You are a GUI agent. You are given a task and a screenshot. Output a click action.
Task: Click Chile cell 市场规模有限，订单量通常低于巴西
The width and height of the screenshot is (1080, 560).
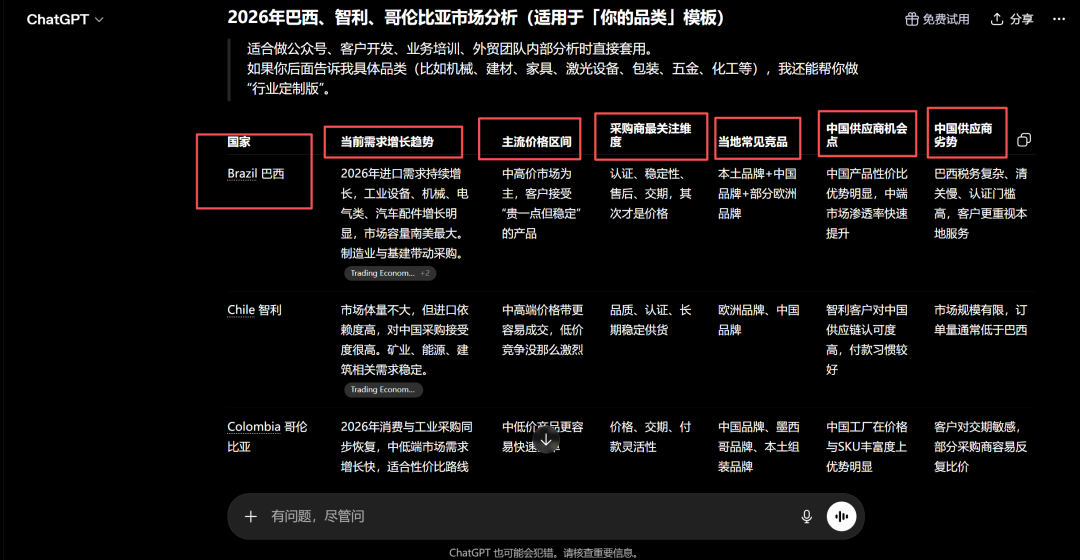(x=980, y=320)
